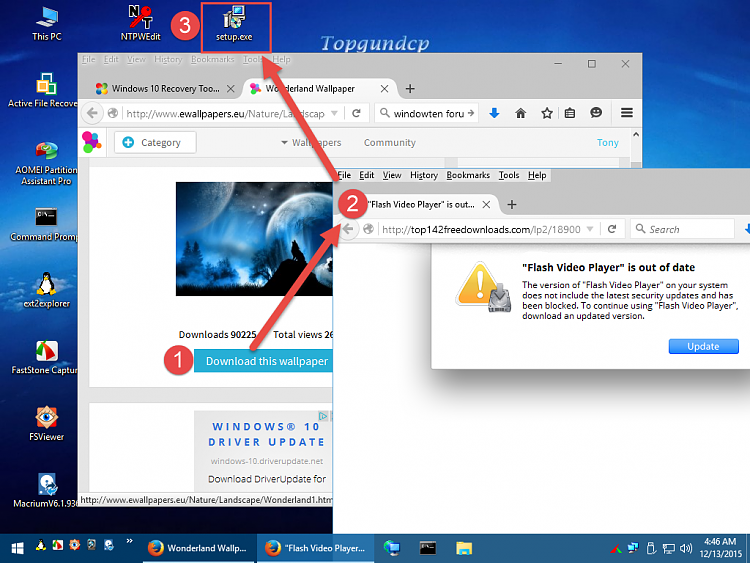Open Help menu in Flash Video Player window
The height and width of the screenshot is (563, 750).
pyautogui.click(x=537, y=175)
